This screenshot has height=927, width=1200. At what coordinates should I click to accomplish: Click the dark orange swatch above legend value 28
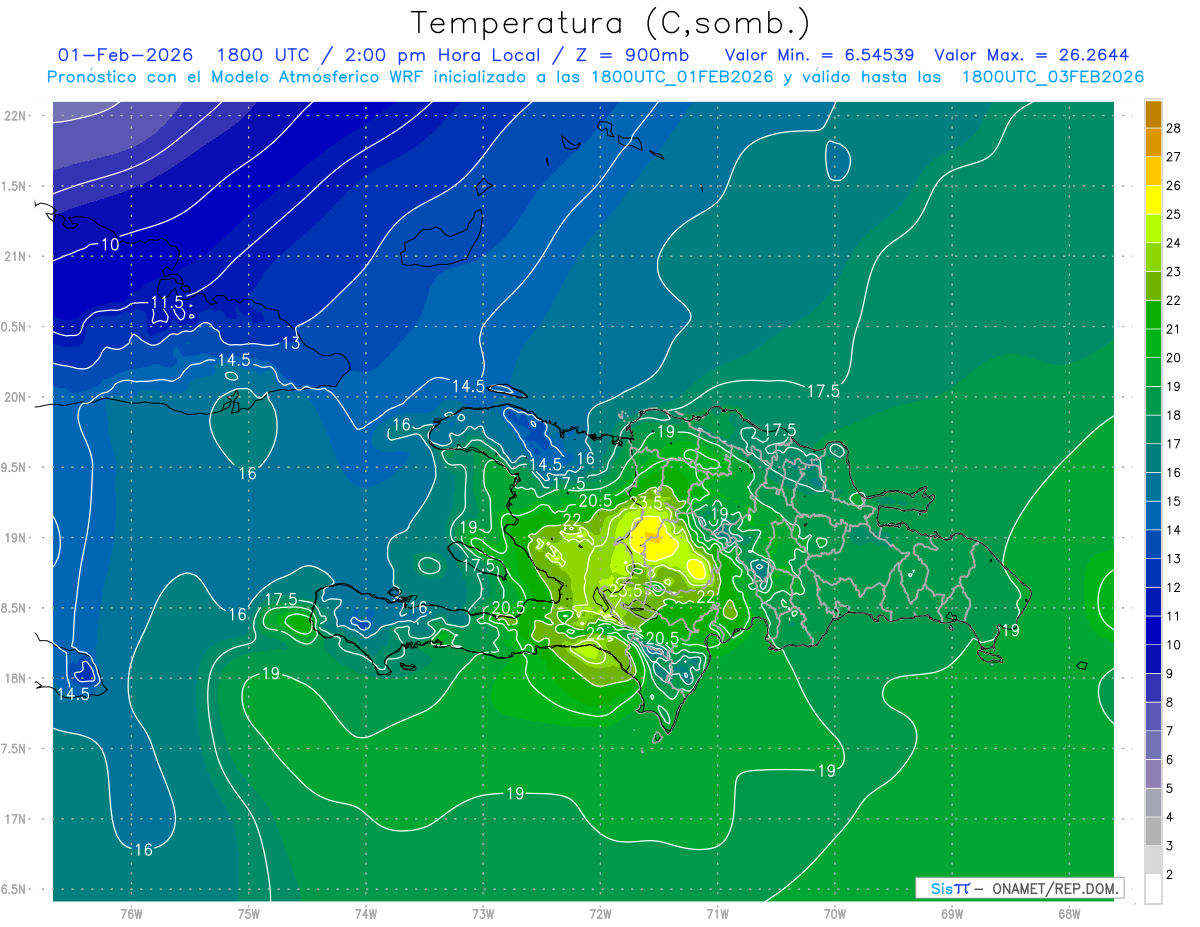pos(1153,114)
